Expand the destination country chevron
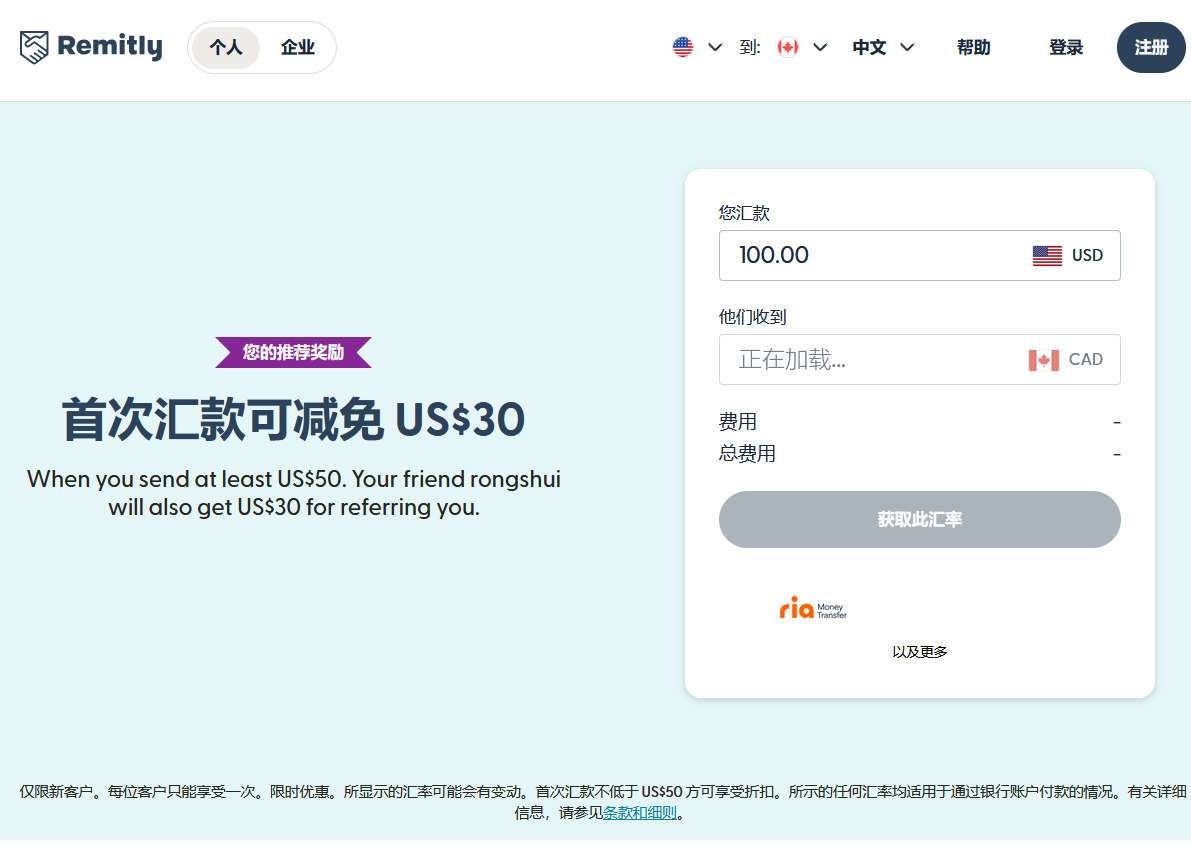Image resolution: width=1191 pixels, height=845 pixels. 820,47
